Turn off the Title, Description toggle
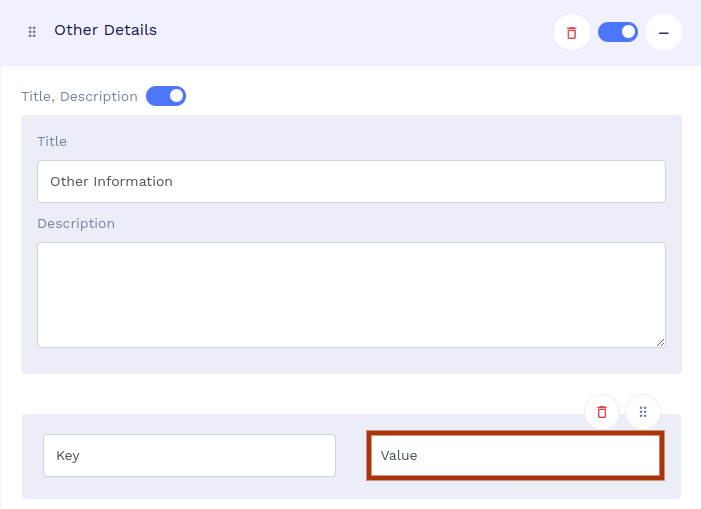701x509 pixels. (x=166, y=96)
